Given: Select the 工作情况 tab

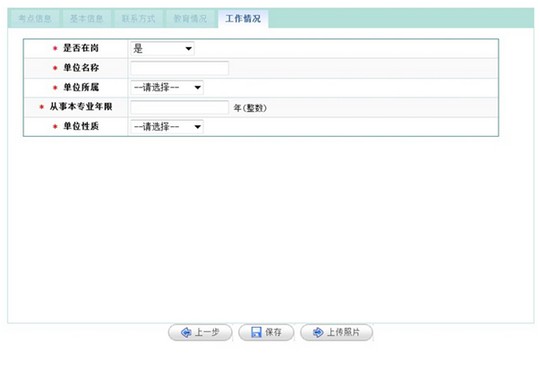Looking at the screenshot, I should coord(243,19).
